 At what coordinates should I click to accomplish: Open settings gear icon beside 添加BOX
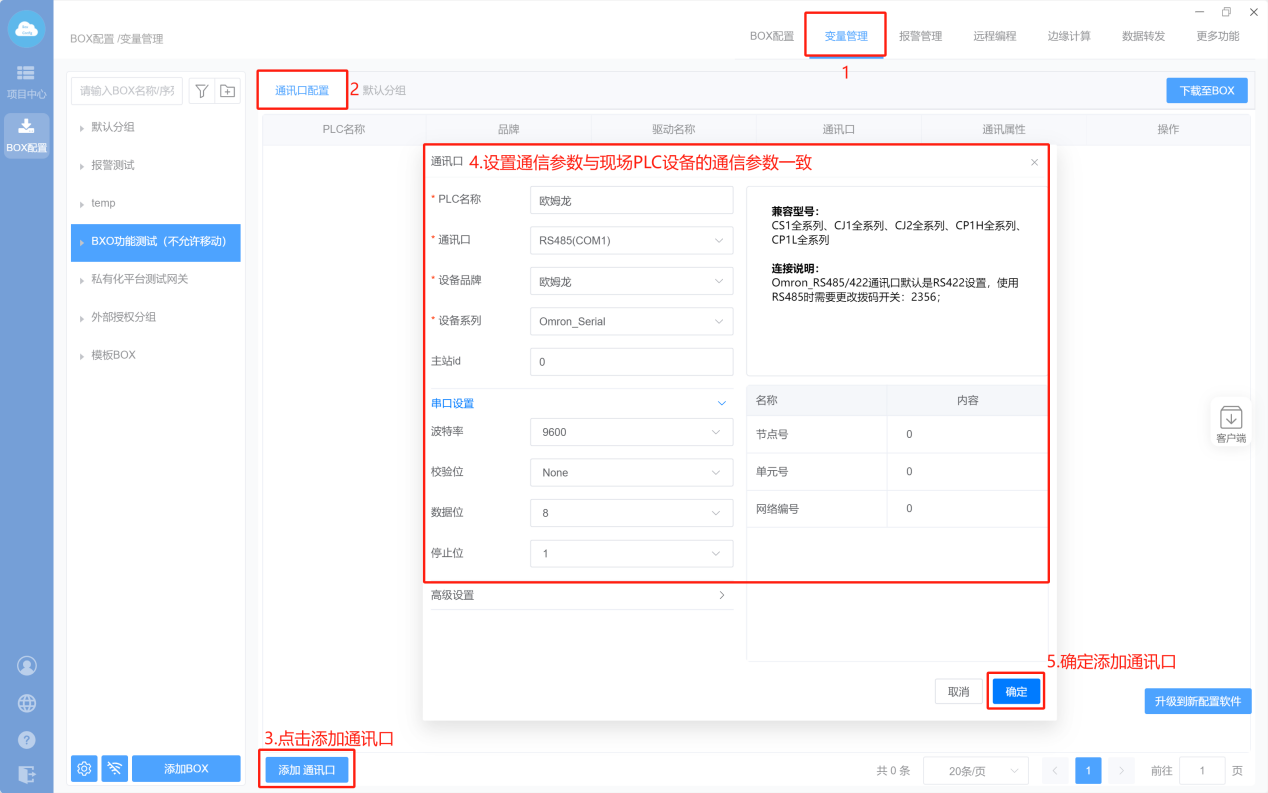84,768
